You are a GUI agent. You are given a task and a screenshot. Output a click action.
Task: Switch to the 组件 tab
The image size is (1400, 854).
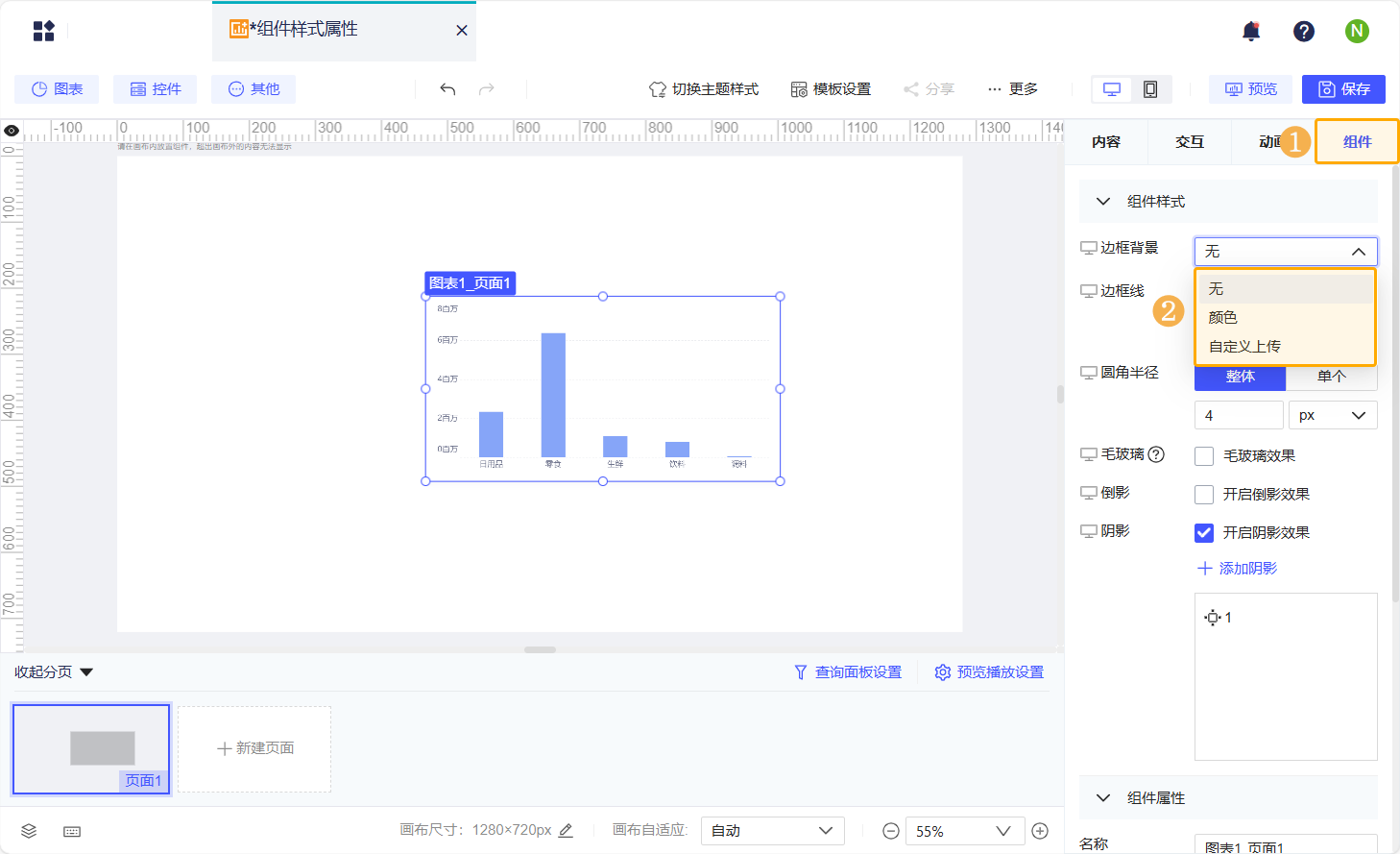pos(1357,142)
